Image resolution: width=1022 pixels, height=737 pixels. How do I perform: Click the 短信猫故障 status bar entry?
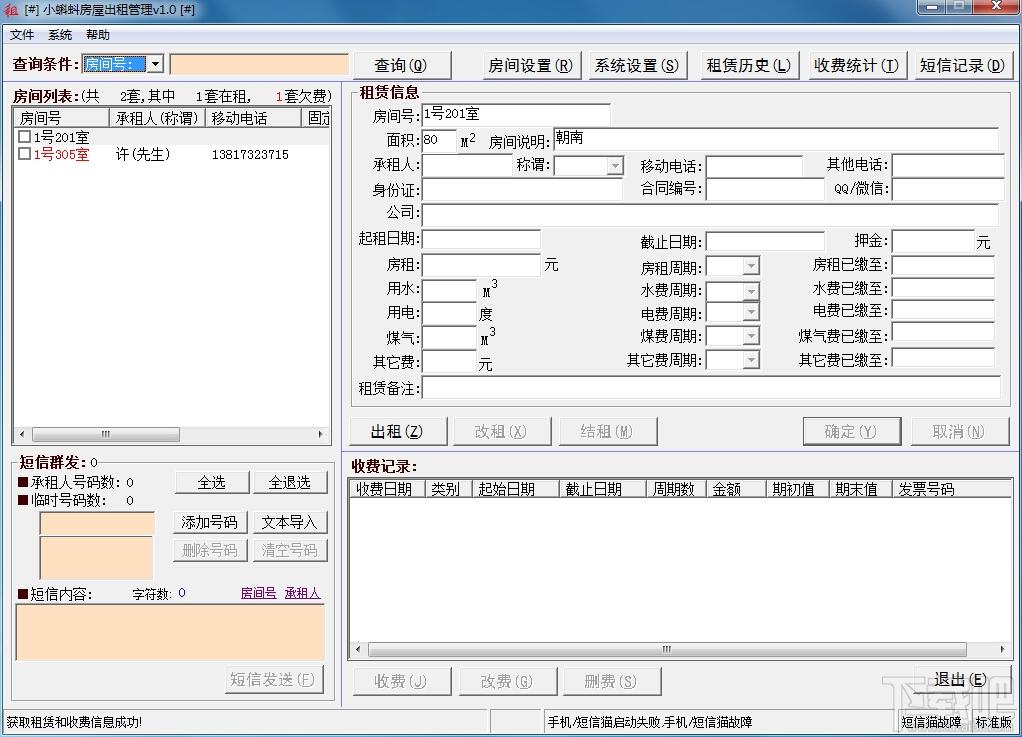tap(931, 722)
